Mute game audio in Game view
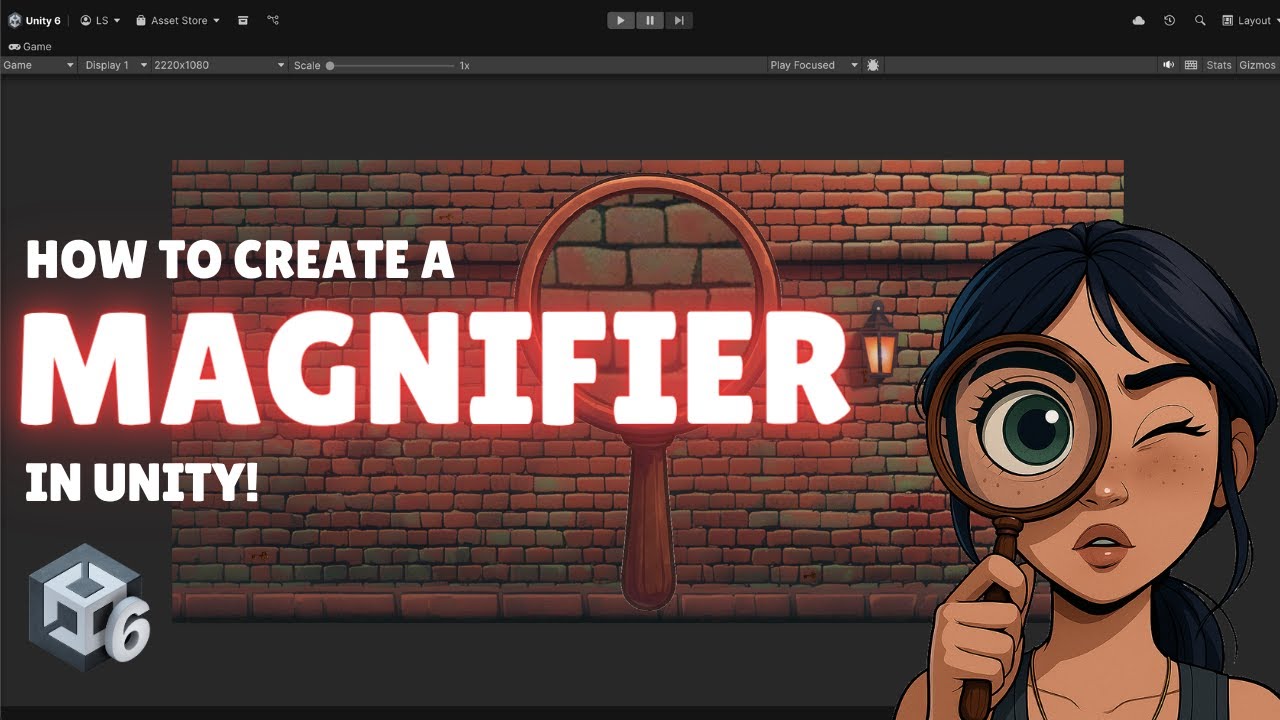Viewport: 1280px width, 720px height. (x=1168, y=65)
